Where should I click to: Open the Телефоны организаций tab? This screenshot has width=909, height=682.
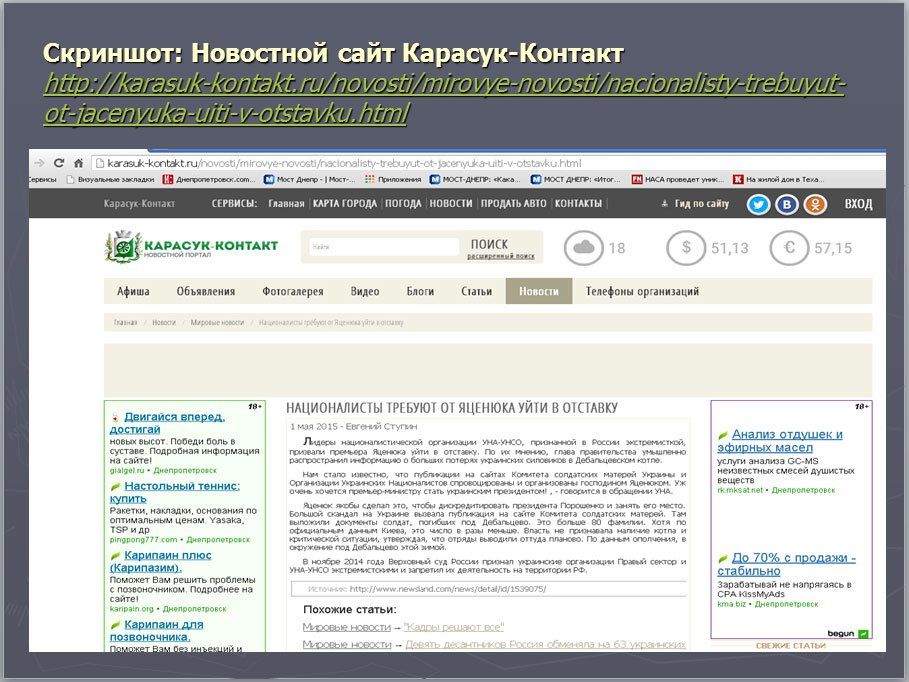tap(642, 292)
